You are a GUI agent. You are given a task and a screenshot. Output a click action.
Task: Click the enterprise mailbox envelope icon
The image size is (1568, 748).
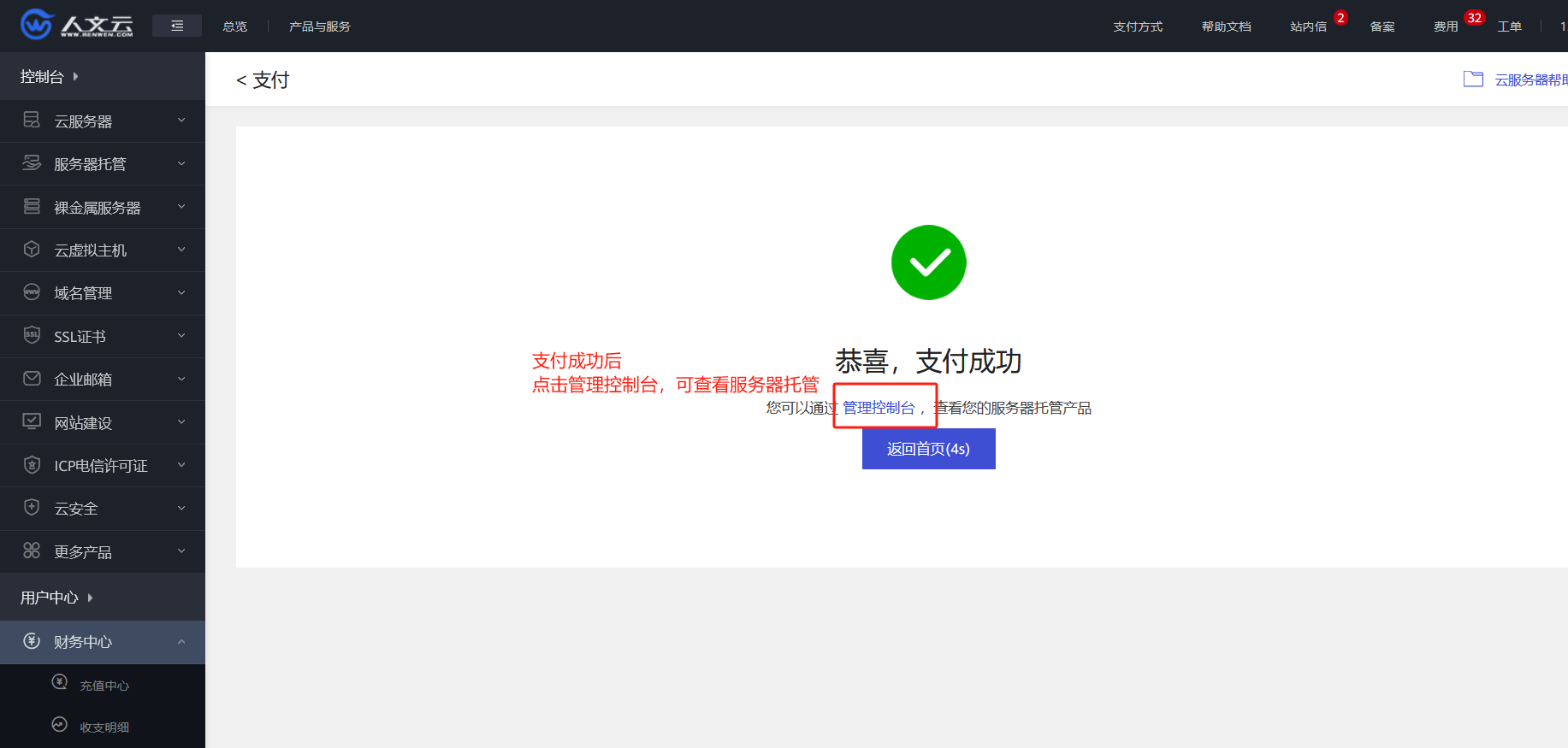point(32,378)
